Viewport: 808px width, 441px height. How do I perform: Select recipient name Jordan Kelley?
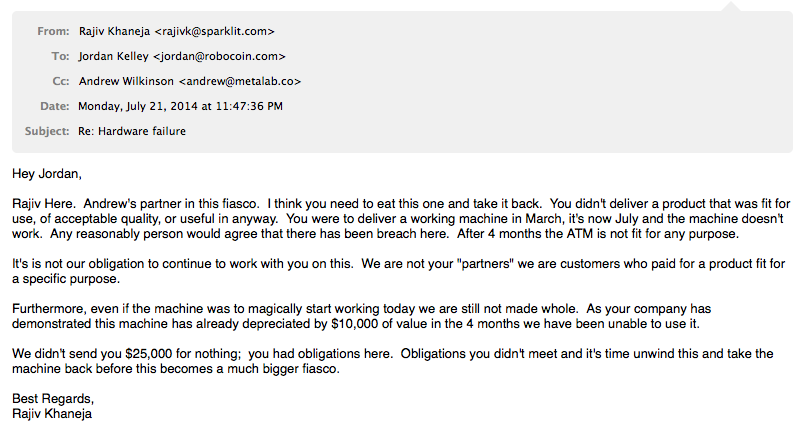[x=115, y=56]
